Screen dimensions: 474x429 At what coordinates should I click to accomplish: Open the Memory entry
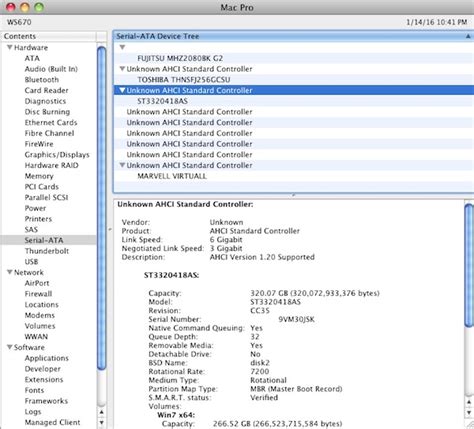tap(39, 176)
